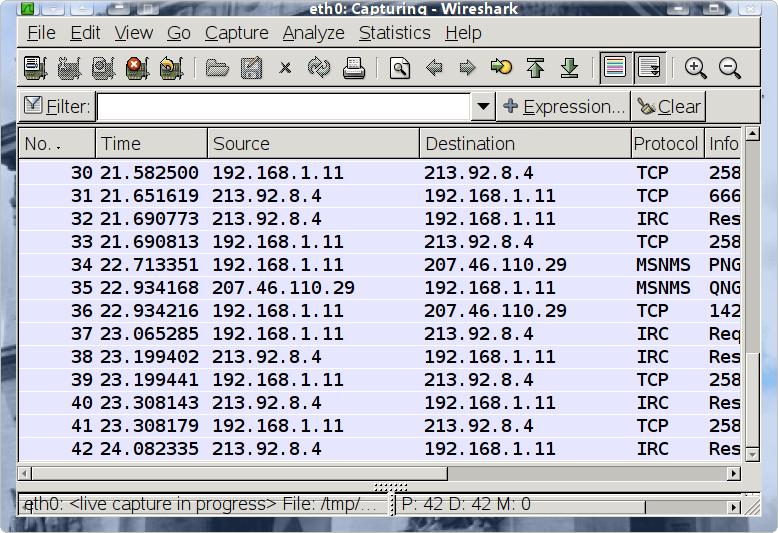
Task: Click the zoom out icon
Action: click(x=730, y=68)
